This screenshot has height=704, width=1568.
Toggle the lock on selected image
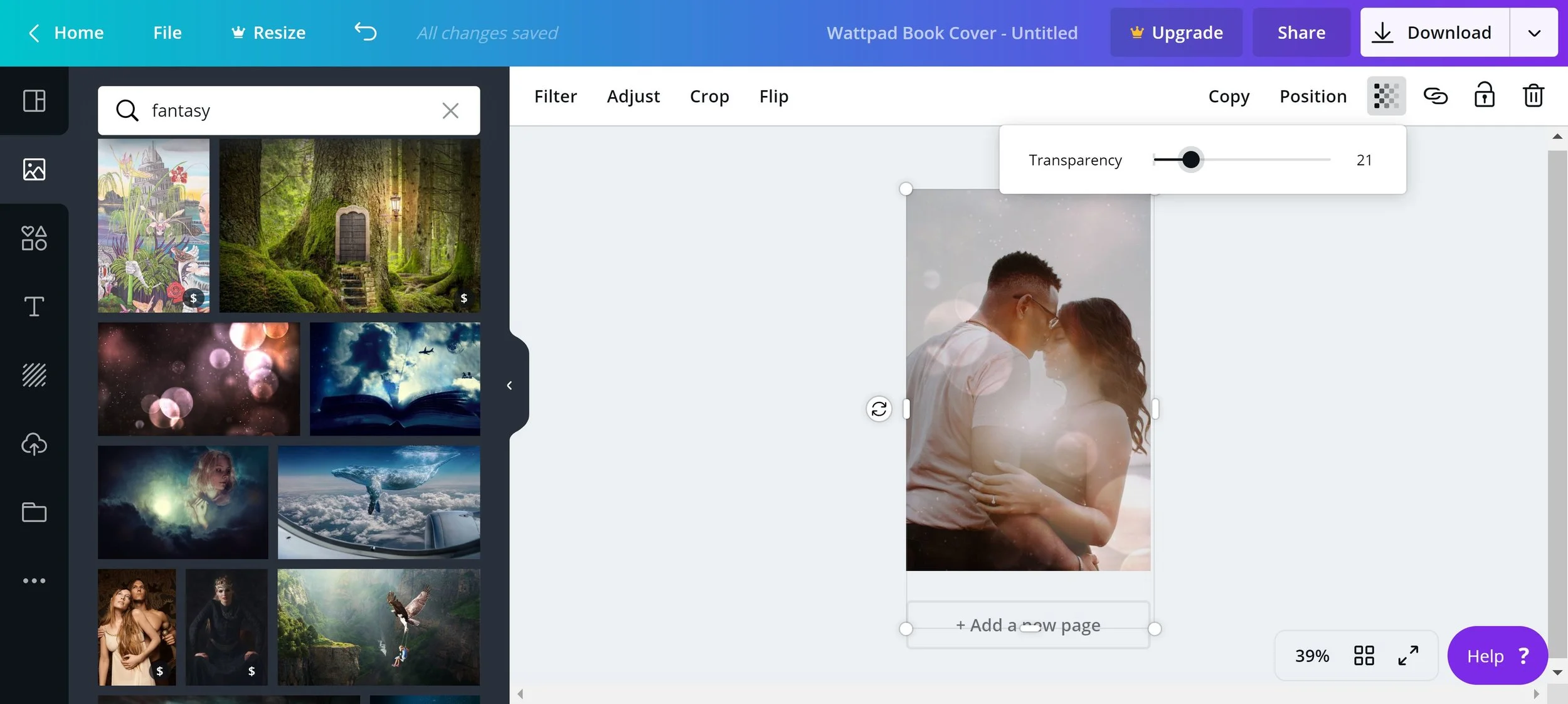(1484, 96)
